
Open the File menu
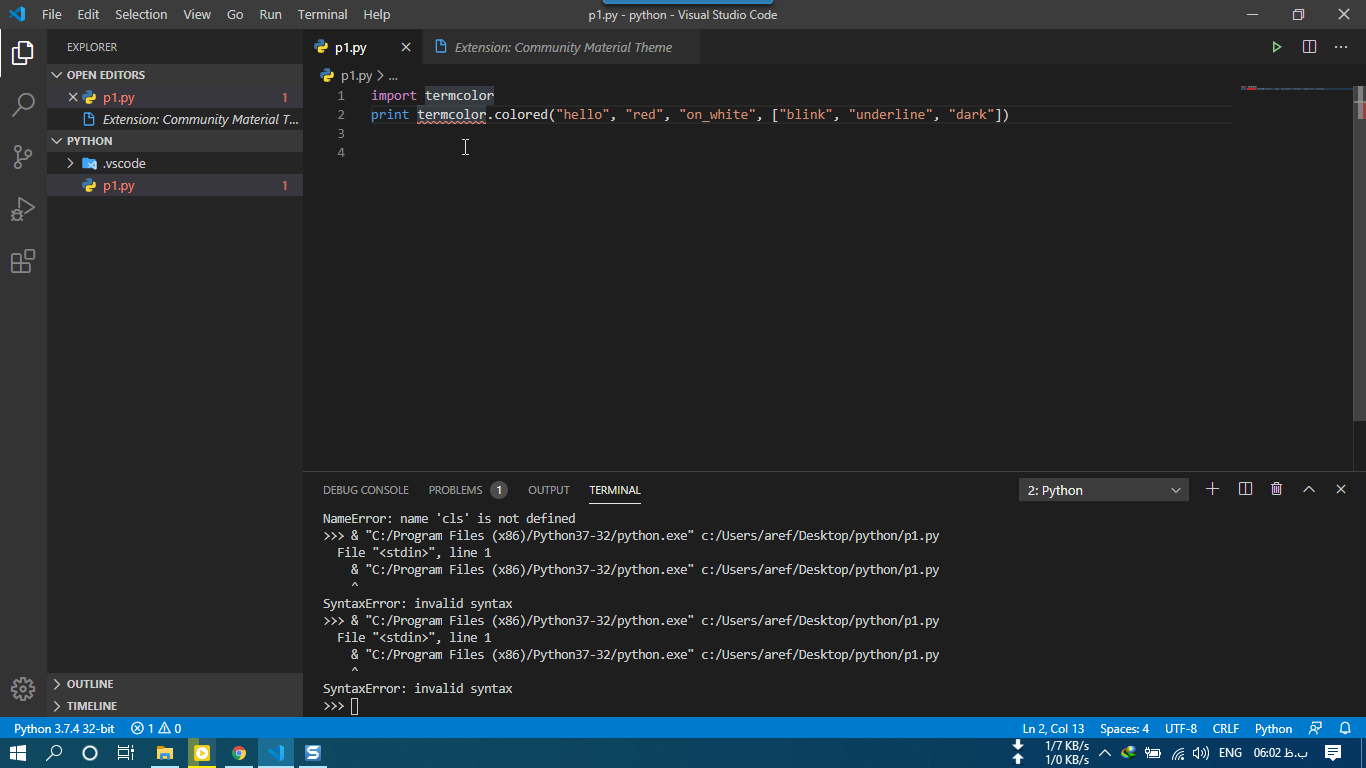tap(52, 14)
